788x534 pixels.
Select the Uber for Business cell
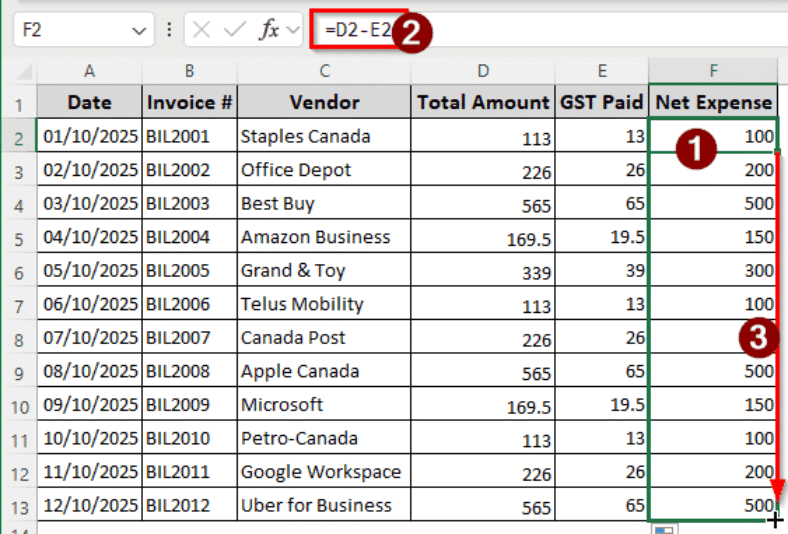(x=324, y=505)
